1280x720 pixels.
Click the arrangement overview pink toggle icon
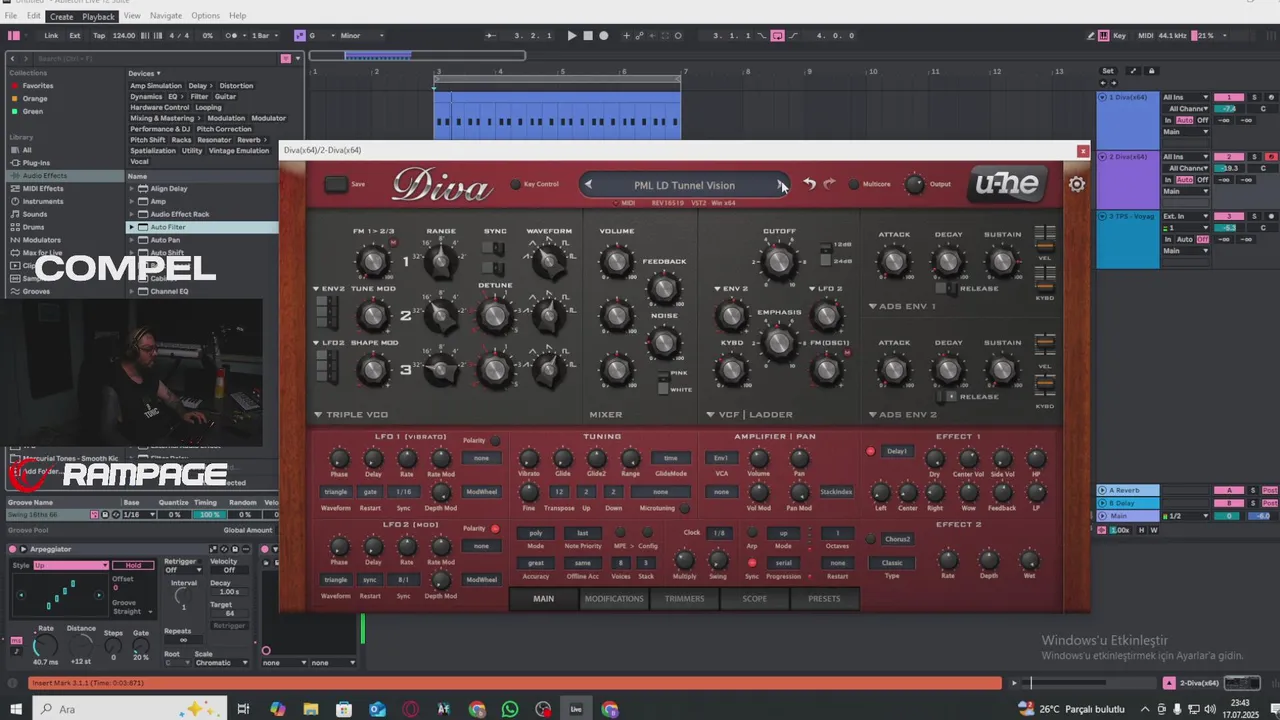[285, 58]
